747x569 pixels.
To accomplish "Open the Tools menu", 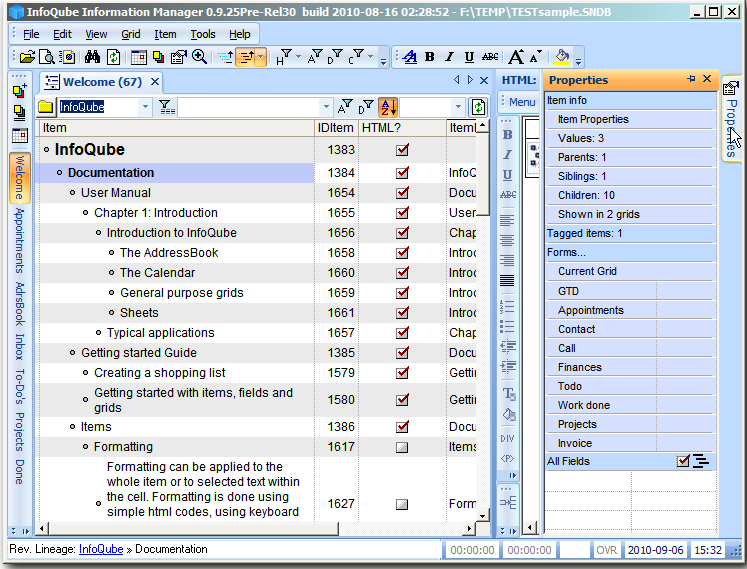I will [x=203, y=34].
